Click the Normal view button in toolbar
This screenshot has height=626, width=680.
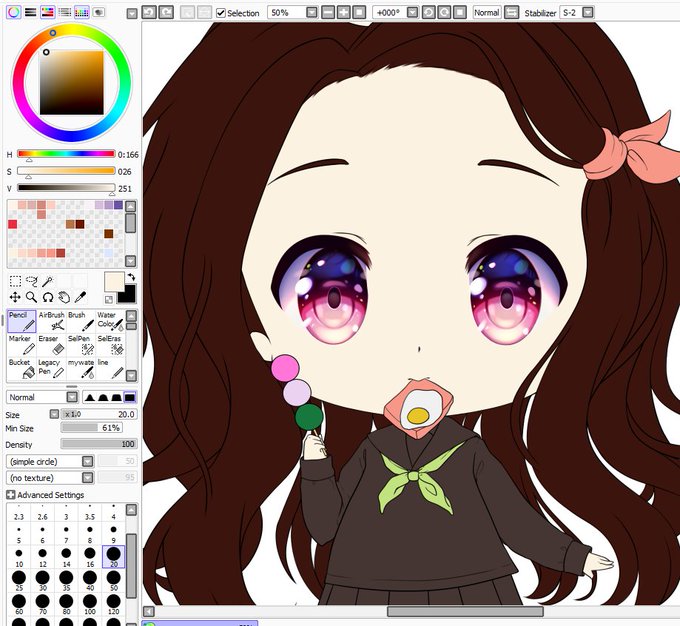487,13
